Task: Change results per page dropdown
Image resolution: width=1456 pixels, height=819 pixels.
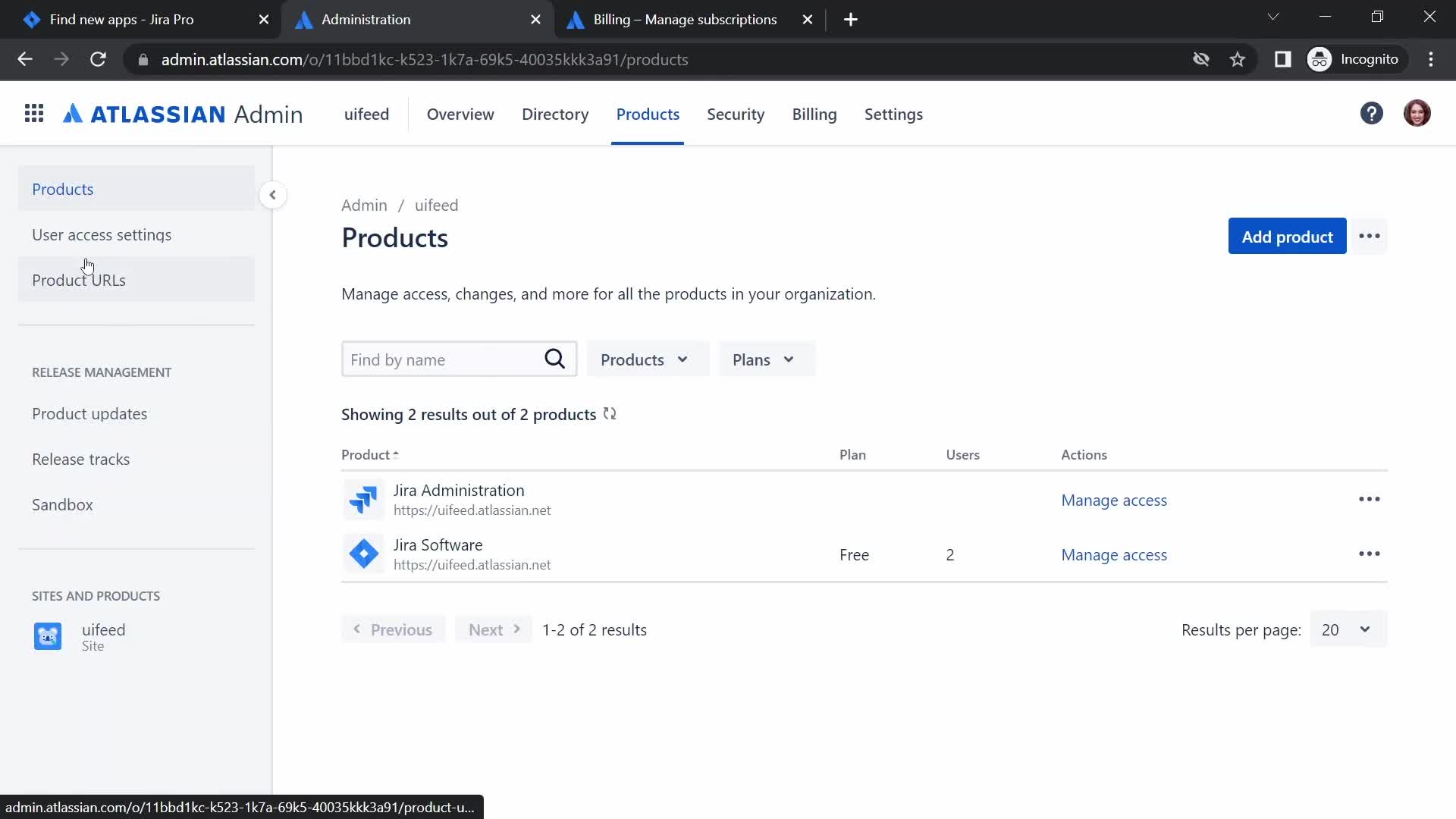Action: pyautogui.click(x=1348, y=629)
